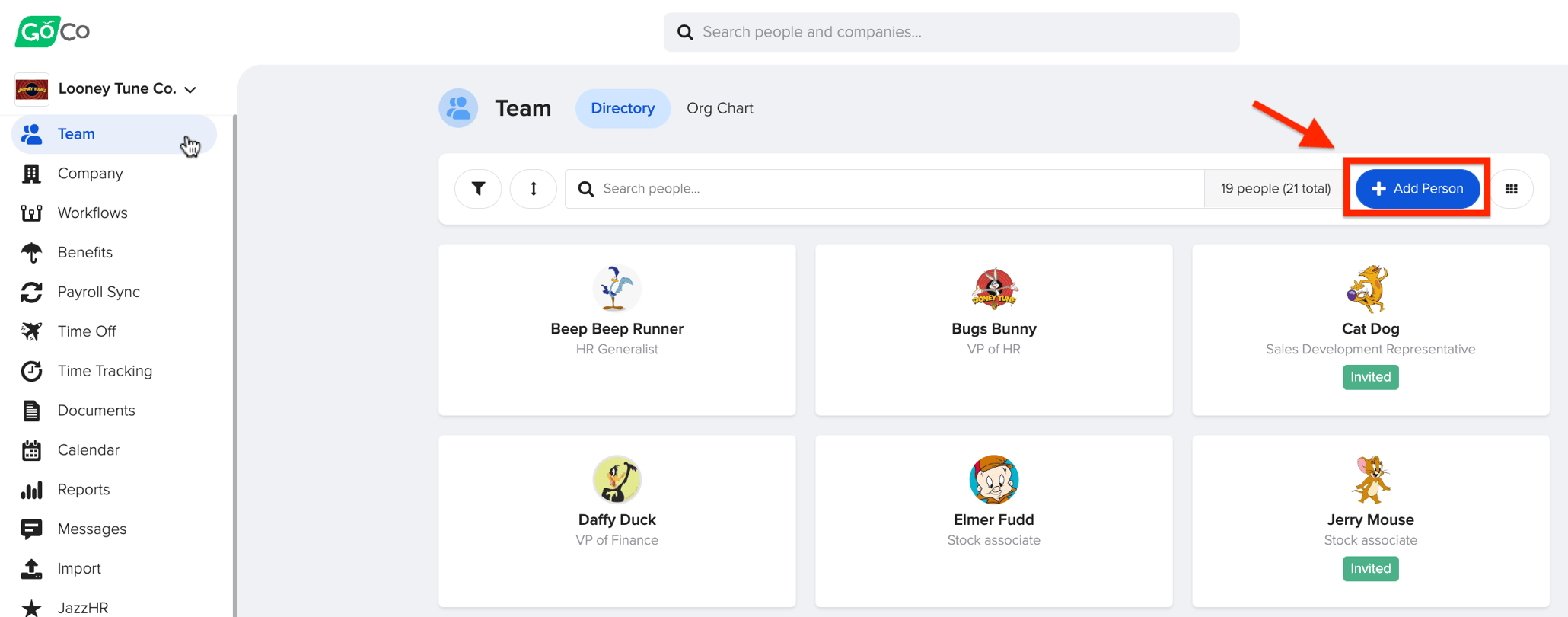The width and height of the screenshot is (1568, 617).
Task: Click the global people and companies search
Action: point(951,32)
